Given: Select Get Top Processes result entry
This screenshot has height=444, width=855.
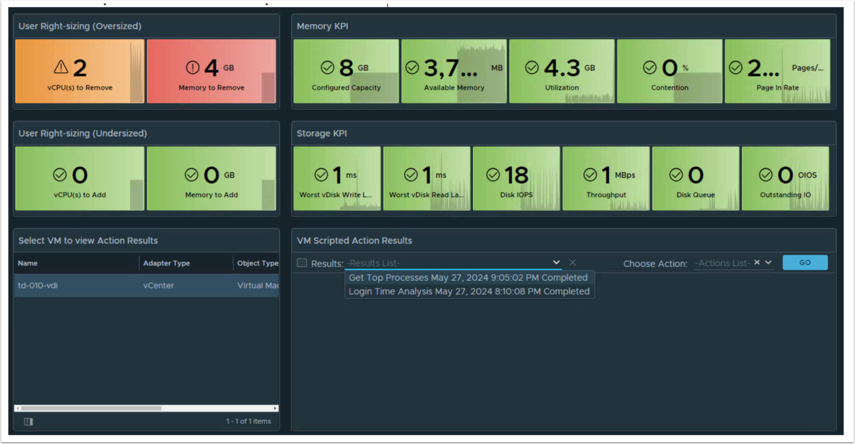Looking at the screenshot, I should pos(467,278).
